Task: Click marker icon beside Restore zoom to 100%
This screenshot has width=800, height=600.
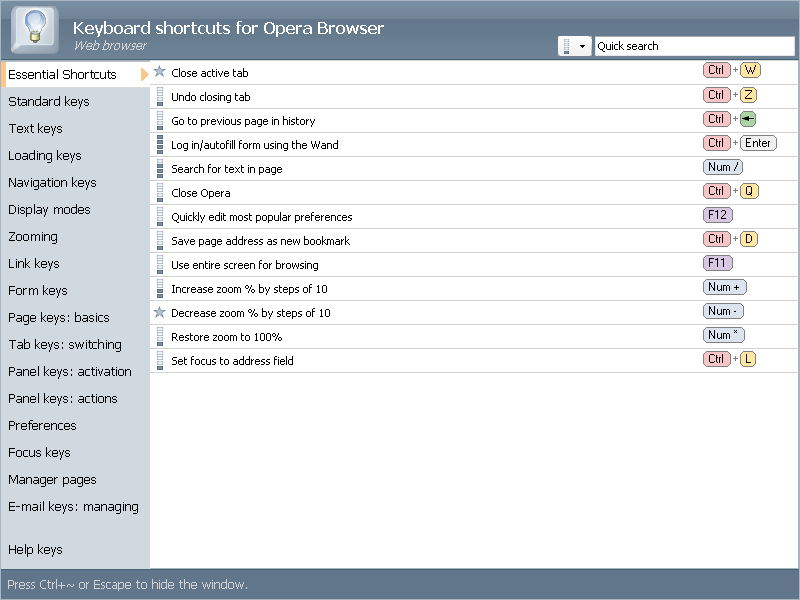Action: 160,336
